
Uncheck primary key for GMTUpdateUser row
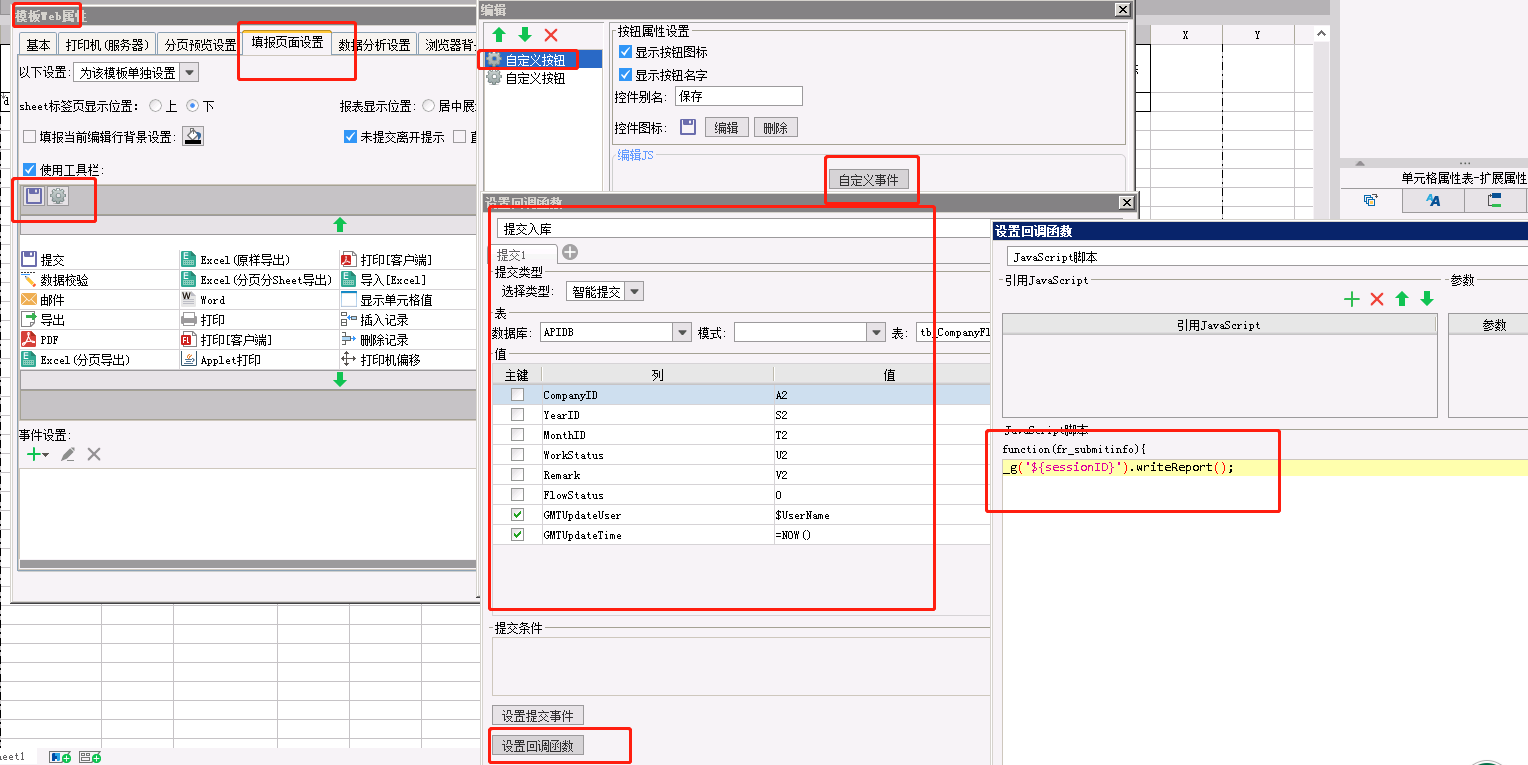[x=517, y=515]
